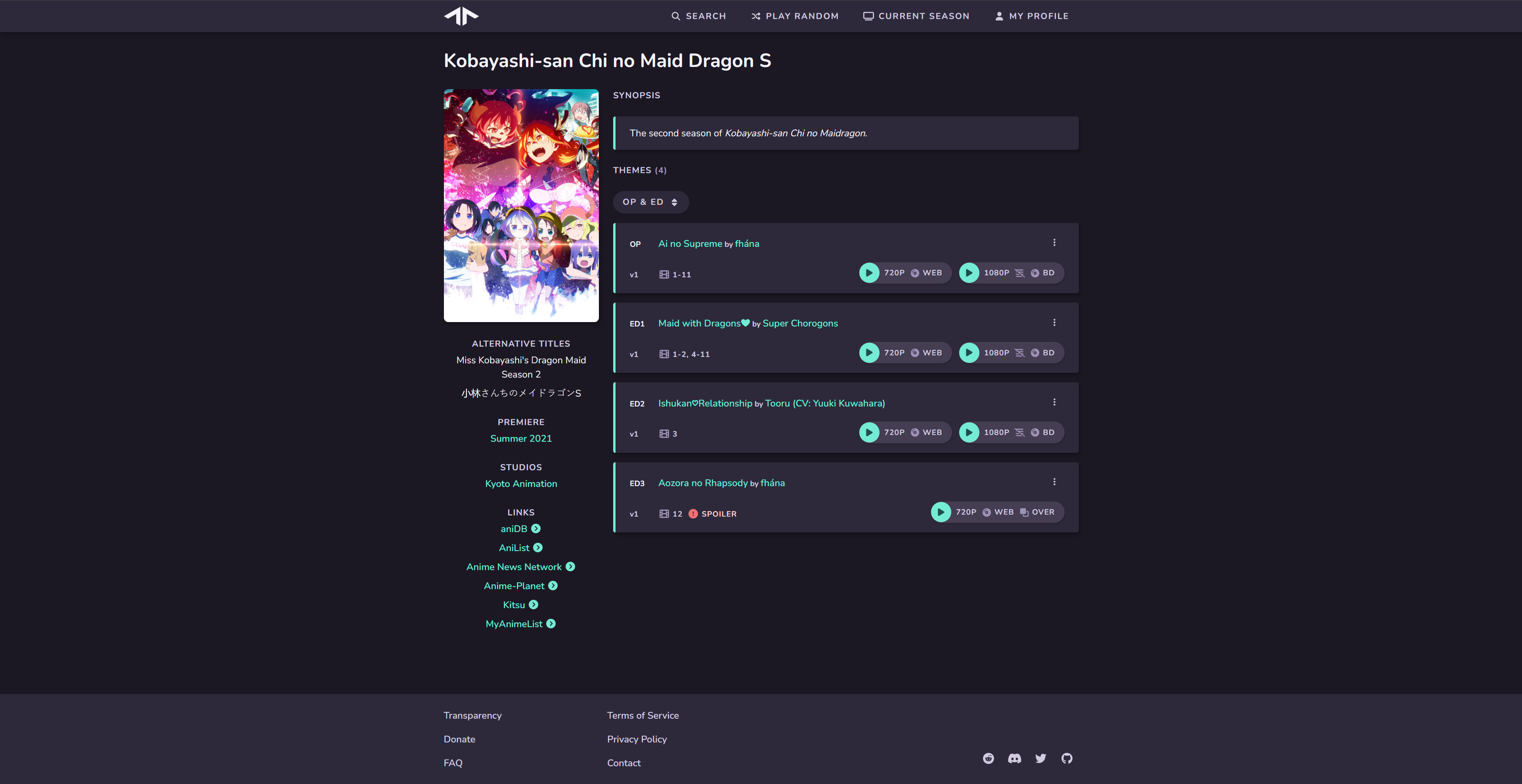Open the Reddit icon in the footer
Image resolution: width=1522 pixels, height=784 pixels.
click(x=988, y=758)
